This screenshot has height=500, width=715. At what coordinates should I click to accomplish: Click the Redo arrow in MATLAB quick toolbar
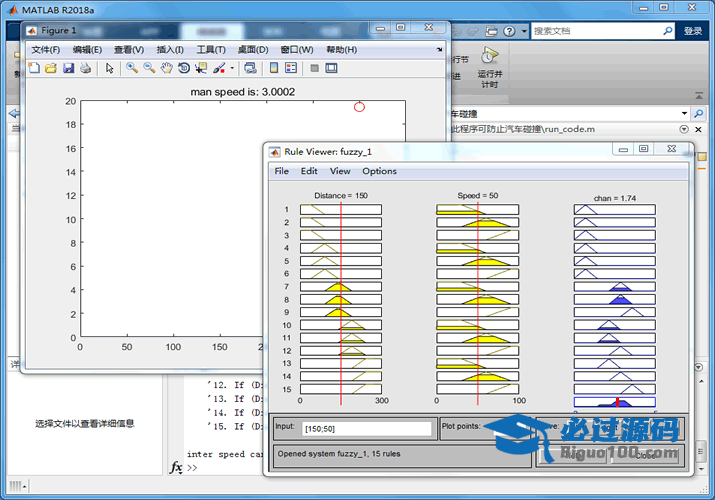click(474, 31)
